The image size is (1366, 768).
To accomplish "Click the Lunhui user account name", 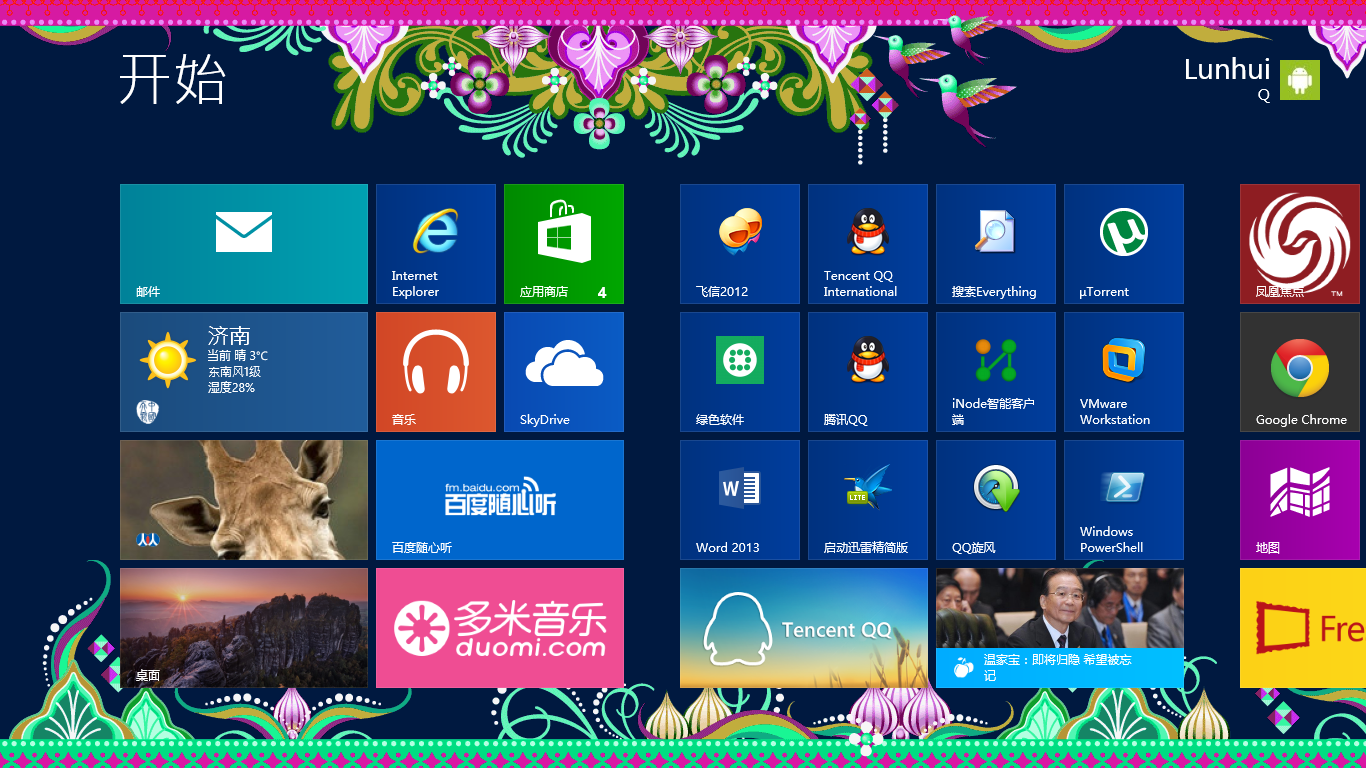I will point(1226,70).
